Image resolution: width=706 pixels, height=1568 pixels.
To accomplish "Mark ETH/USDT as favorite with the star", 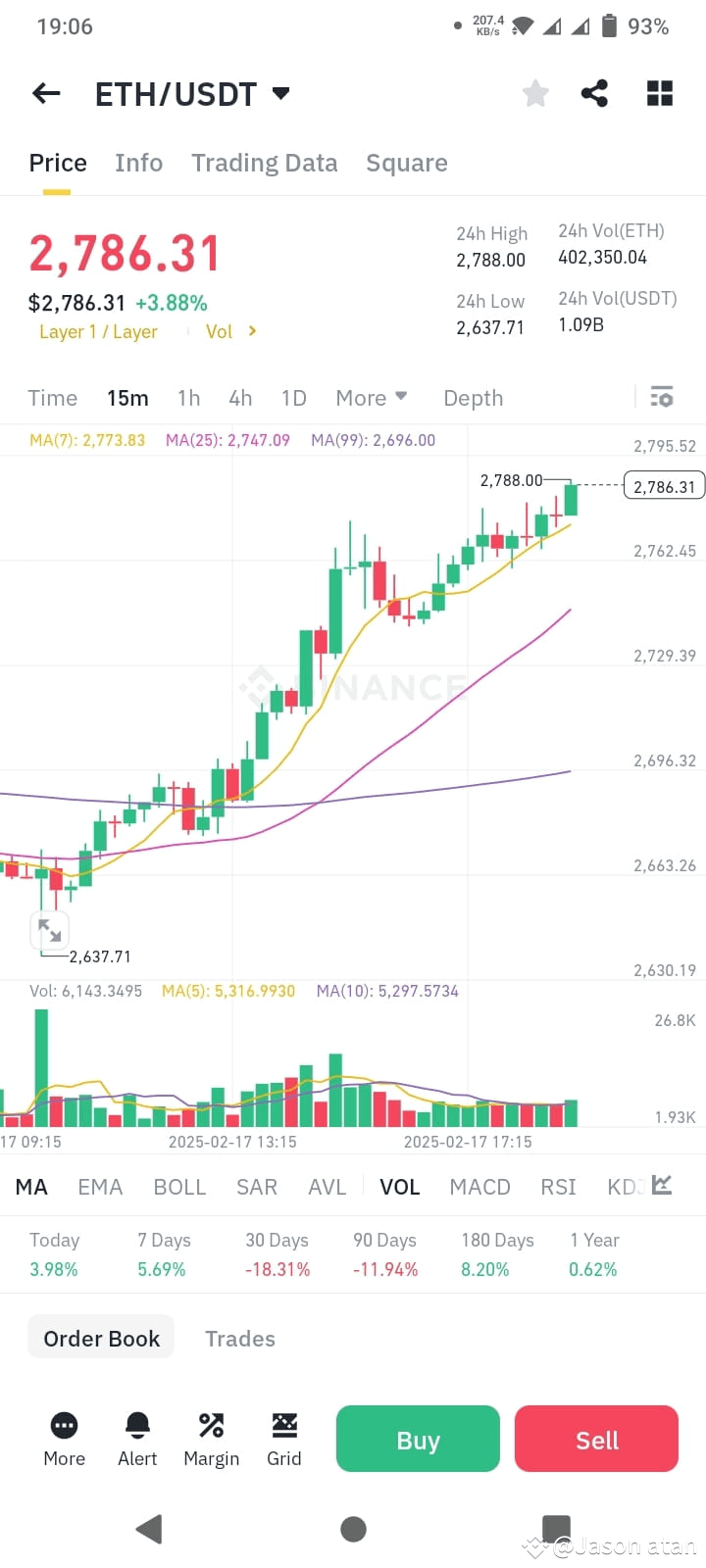I will coord(535,93).
